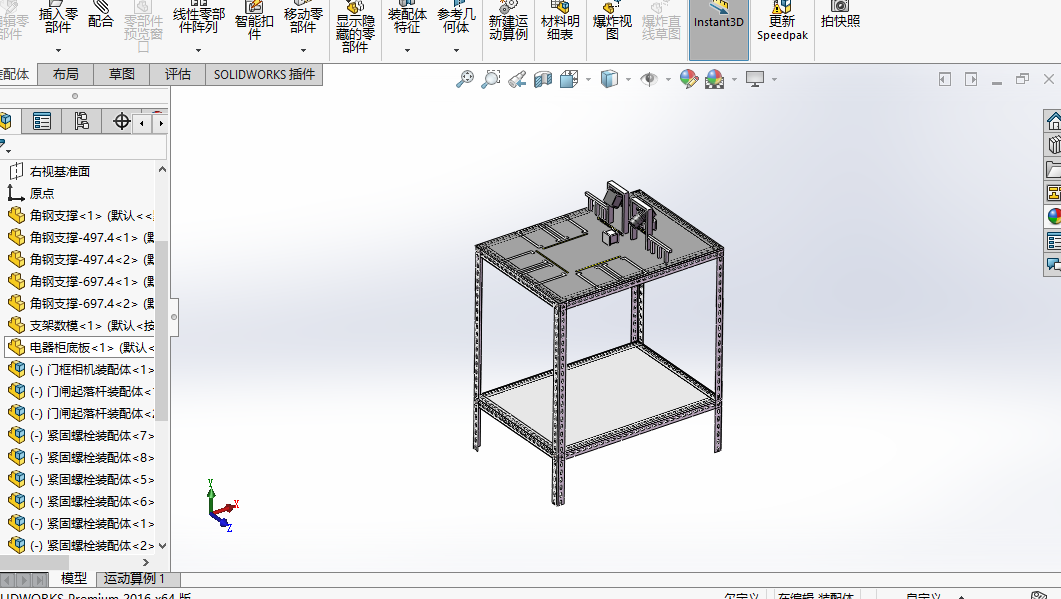Activate the Section View icon
Image resolution: width=1061 pixels, height=599 pixels.
point(543,79)
